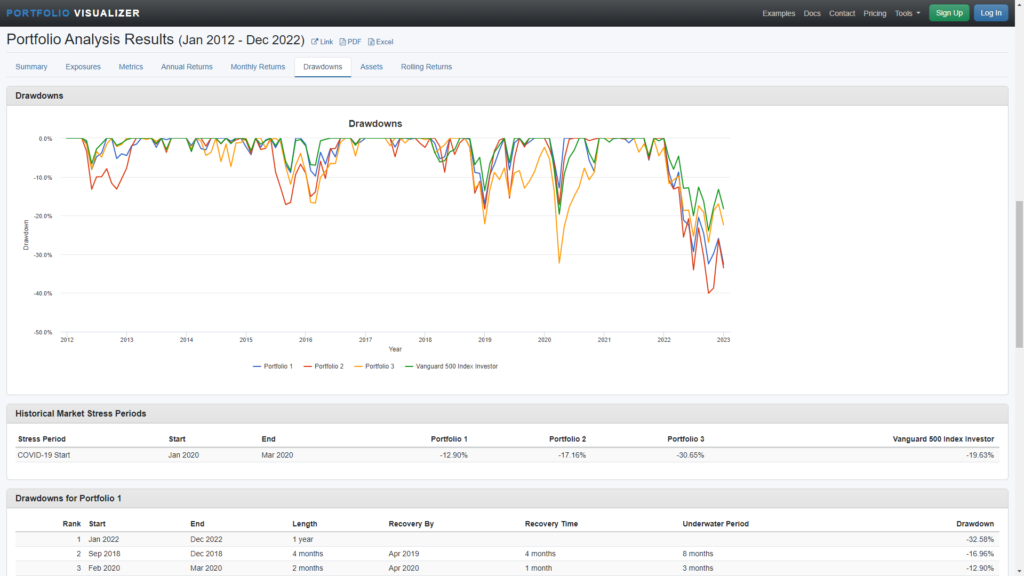This screenshot has width=1024, height=576.
Task: Toggle Vanguard 500 Index Investor series
Action: (453, 366)
